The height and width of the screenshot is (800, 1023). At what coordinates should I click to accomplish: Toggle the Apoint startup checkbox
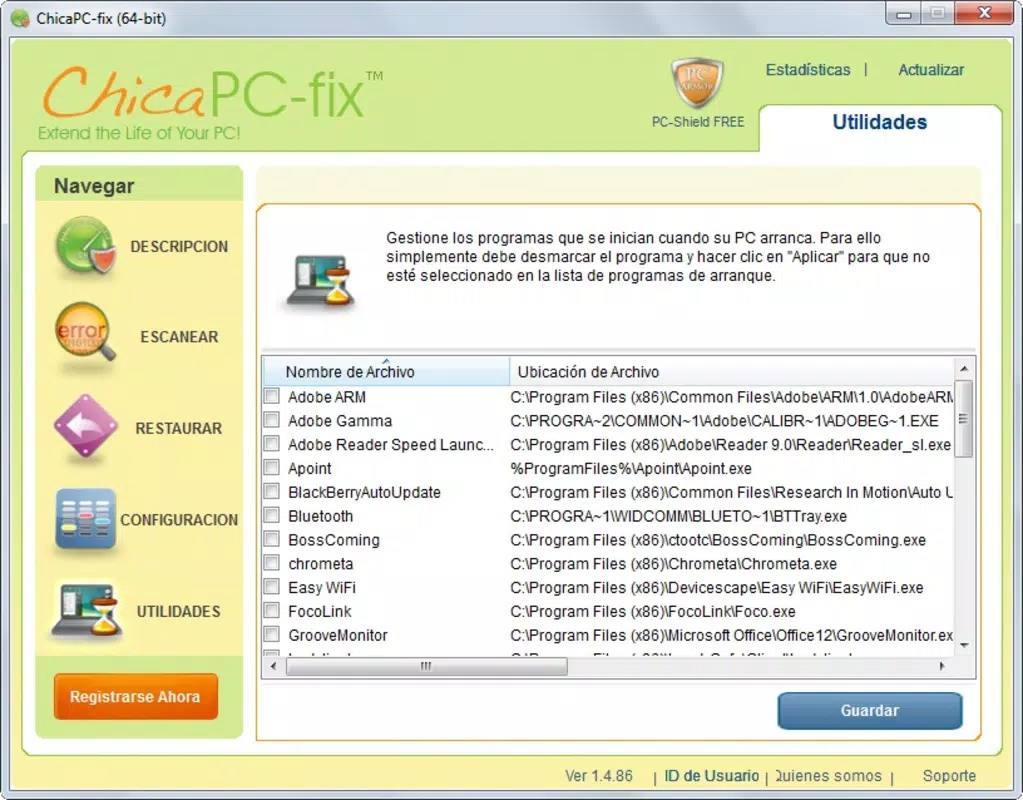[271, 467]
